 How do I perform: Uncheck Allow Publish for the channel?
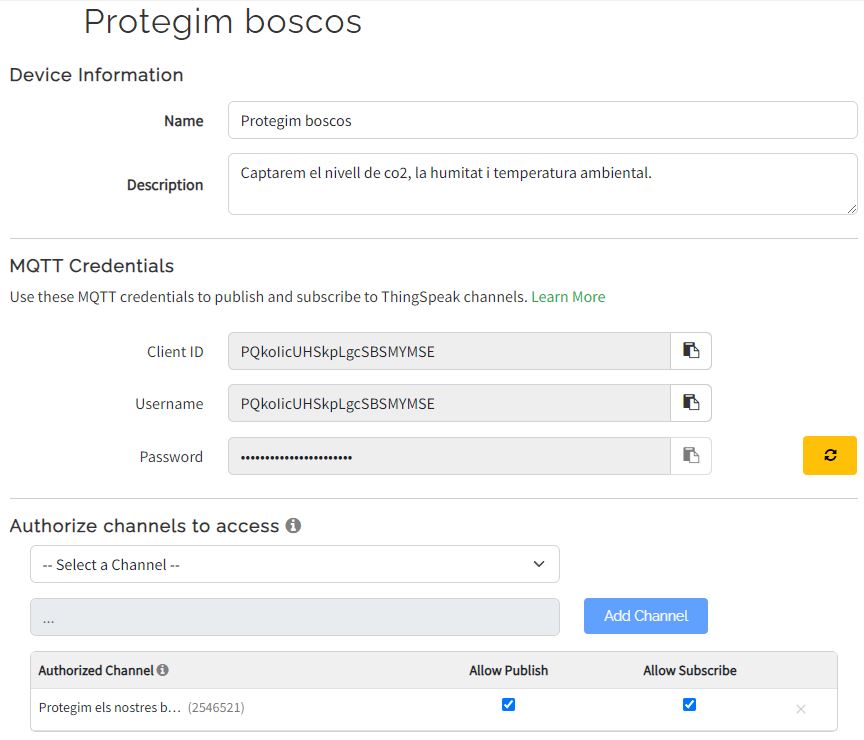click(508, 705)
